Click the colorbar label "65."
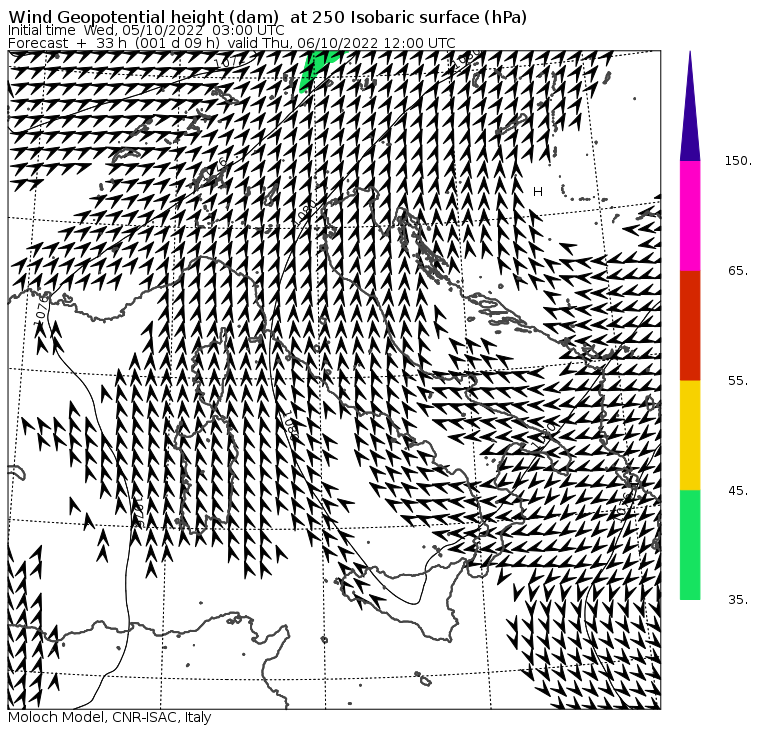Image resolution: width=760 pixels, height=731 pixels. pos(738,271)
